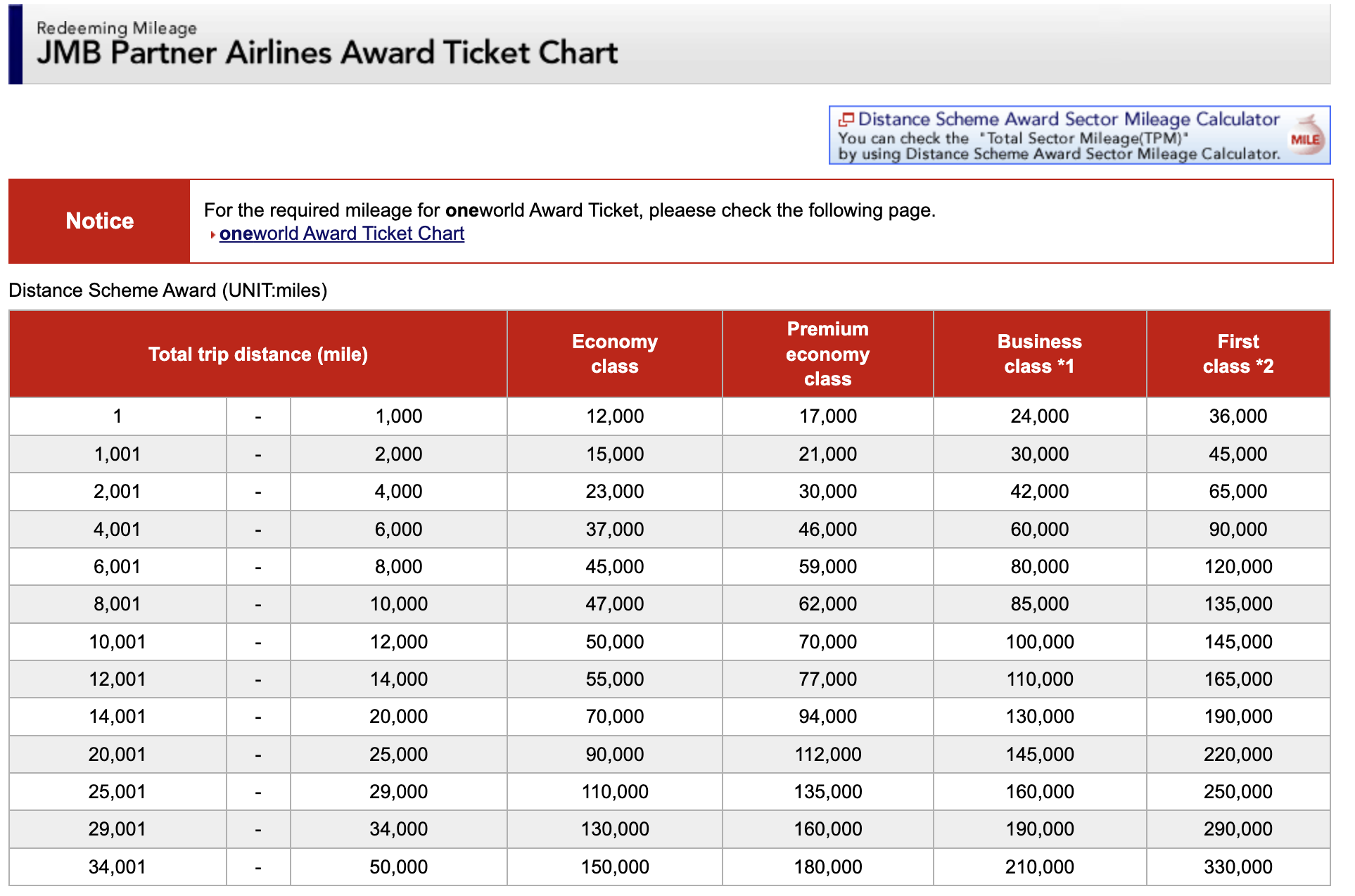Select the 100,000 business class cell
The width and height of the screenshot is (1355, 896).
tap(1039, 641)
